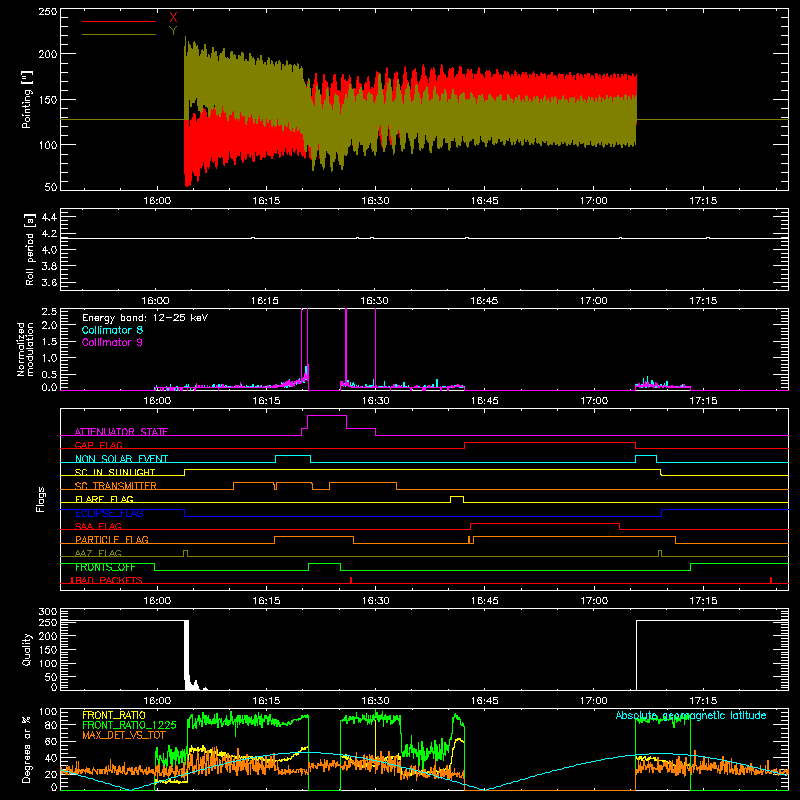Click the 3.6 value on the Roll period axis

[x=49, y=282]
